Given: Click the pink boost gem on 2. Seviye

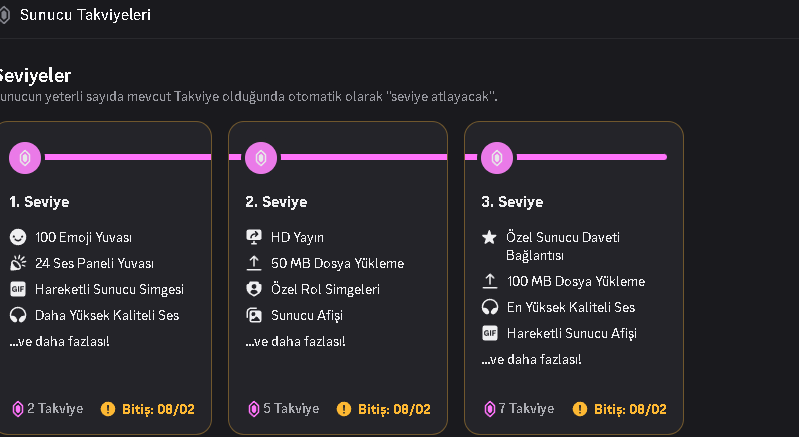Looking at the screenshot, I should pos(261,158).
